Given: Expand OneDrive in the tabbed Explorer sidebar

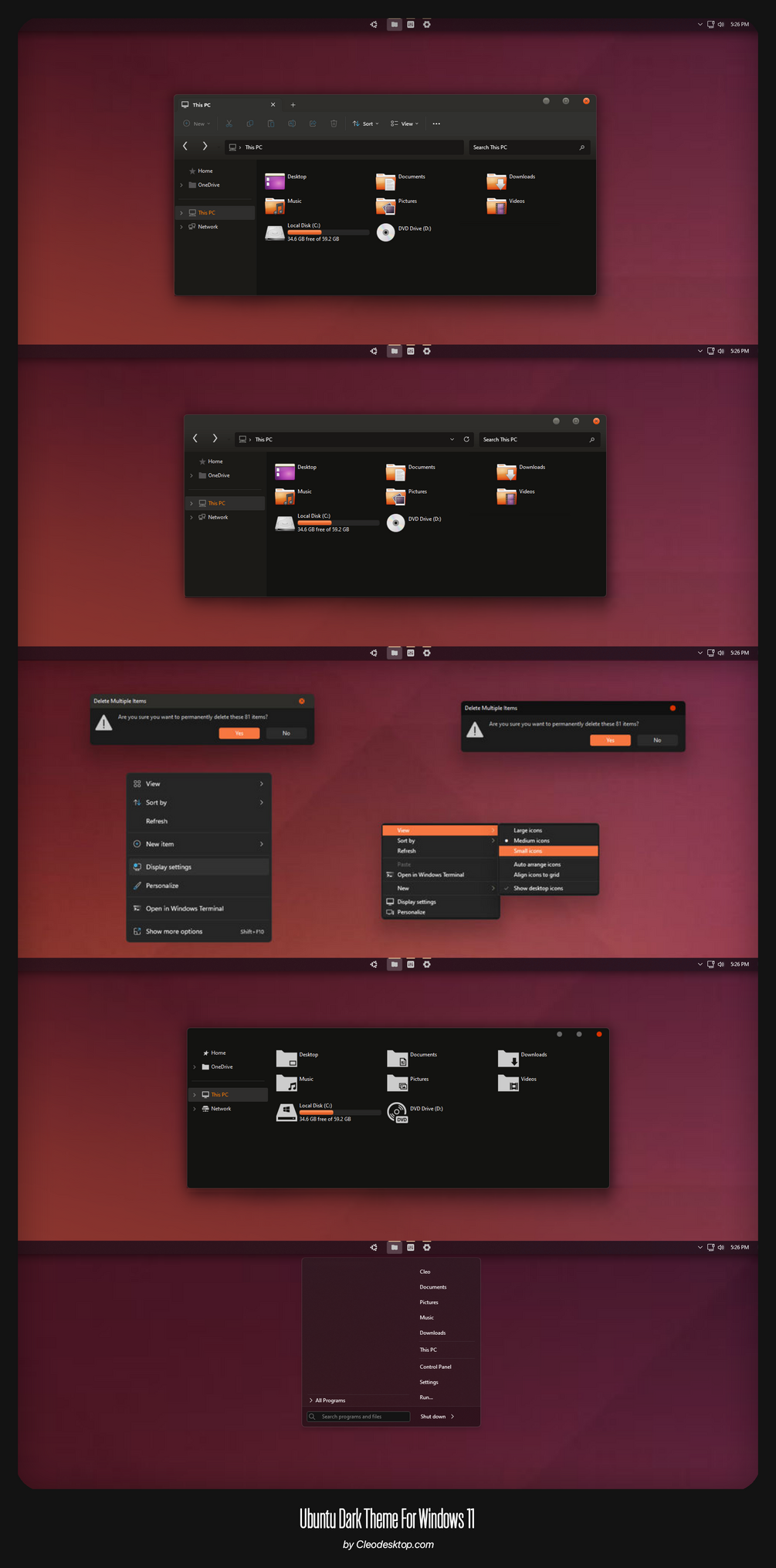Looking at the screenshot, I should [x=181, y=185].
